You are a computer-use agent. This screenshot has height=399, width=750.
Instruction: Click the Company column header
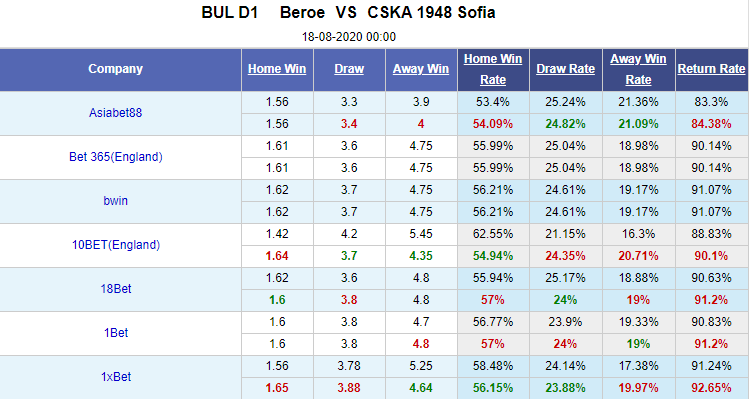(115, 69)
